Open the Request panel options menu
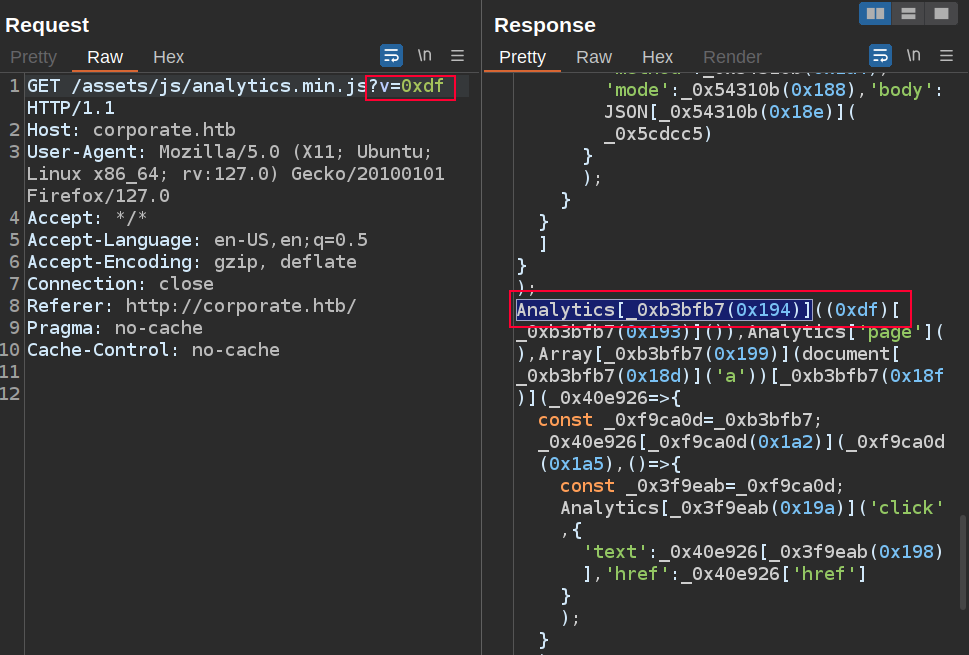This screenshot has height=655, width=969. coord(457,55)
